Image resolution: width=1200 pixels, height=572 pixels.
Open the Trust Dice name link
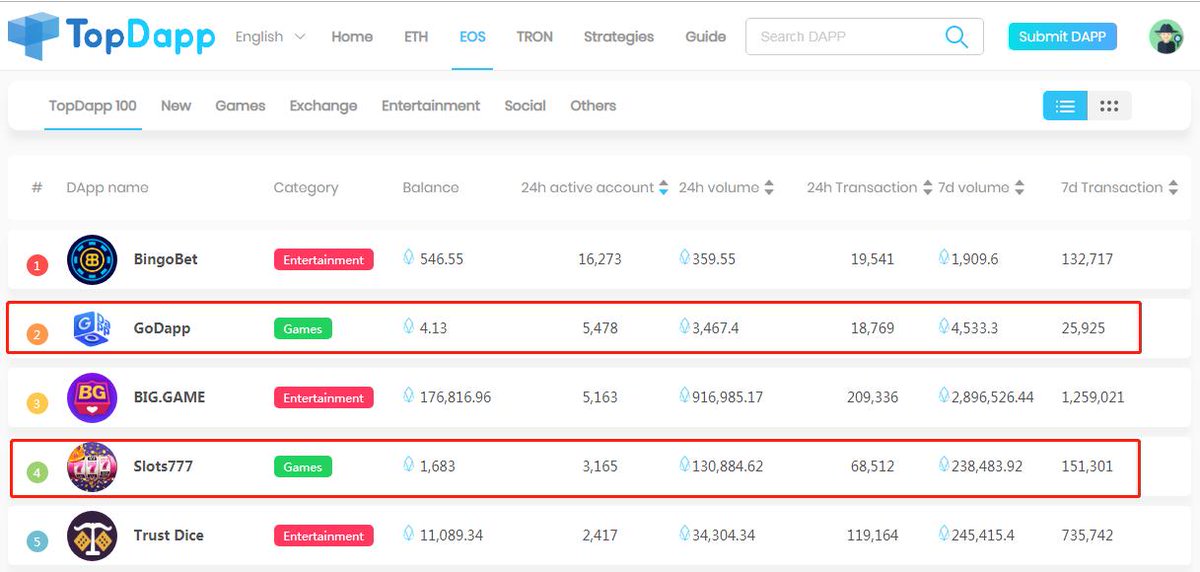tap(168, 535)
